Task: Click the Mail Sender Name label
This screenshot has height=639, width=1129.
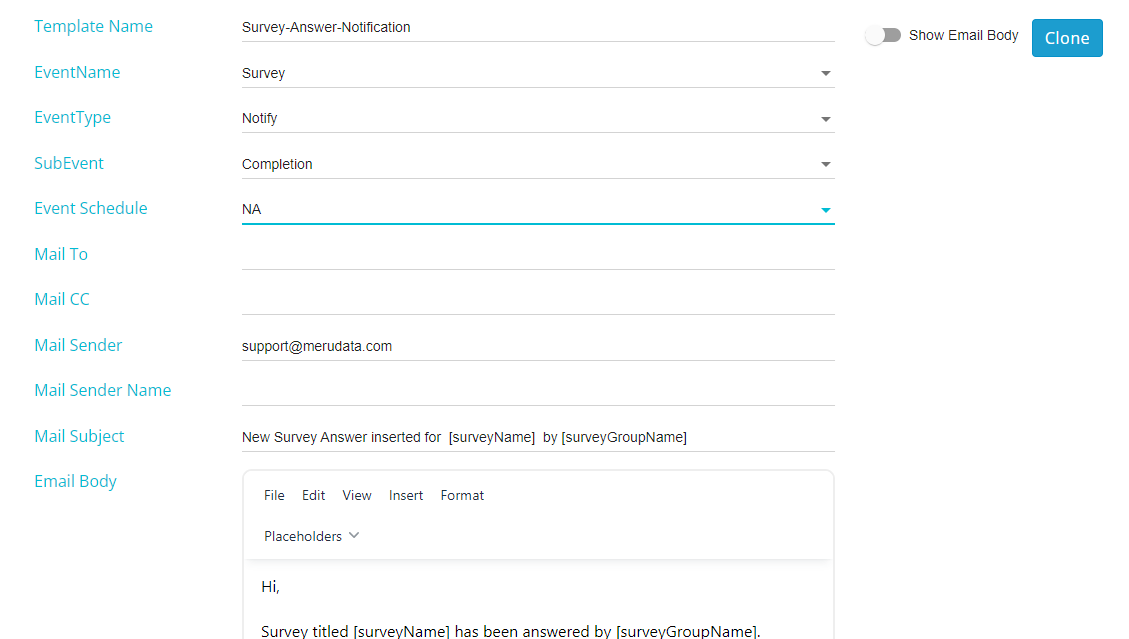Action: tap(103, 390)
